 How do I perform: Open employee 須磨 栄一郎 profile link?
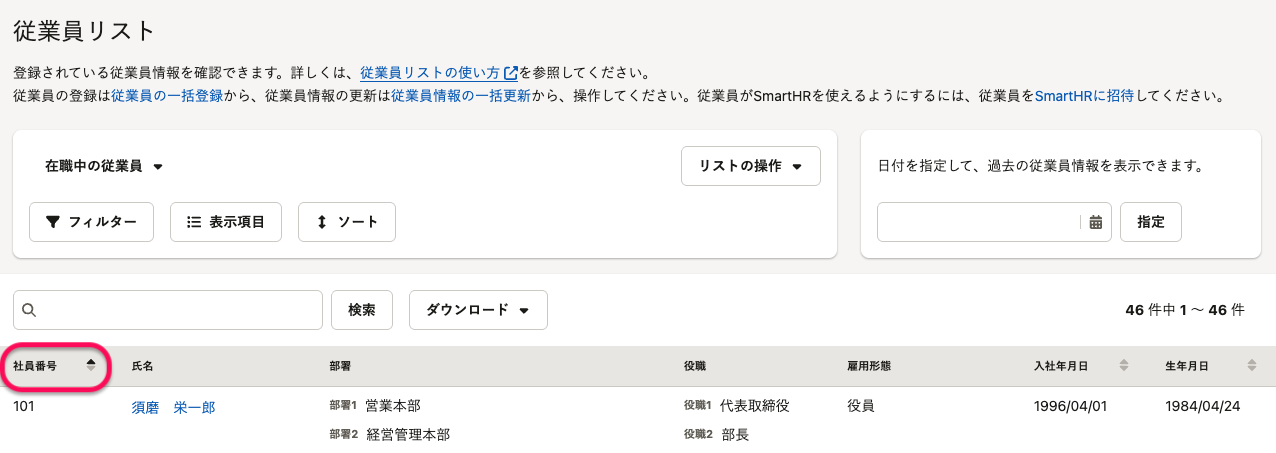point(173,407)
